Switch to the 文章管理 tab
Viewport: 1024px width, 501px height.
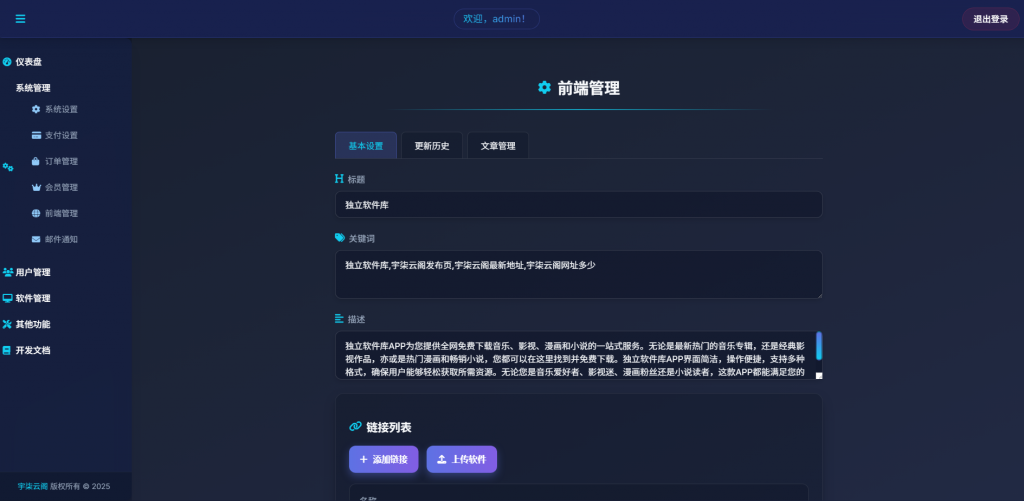pyautogui.click(x=498, y=146)
